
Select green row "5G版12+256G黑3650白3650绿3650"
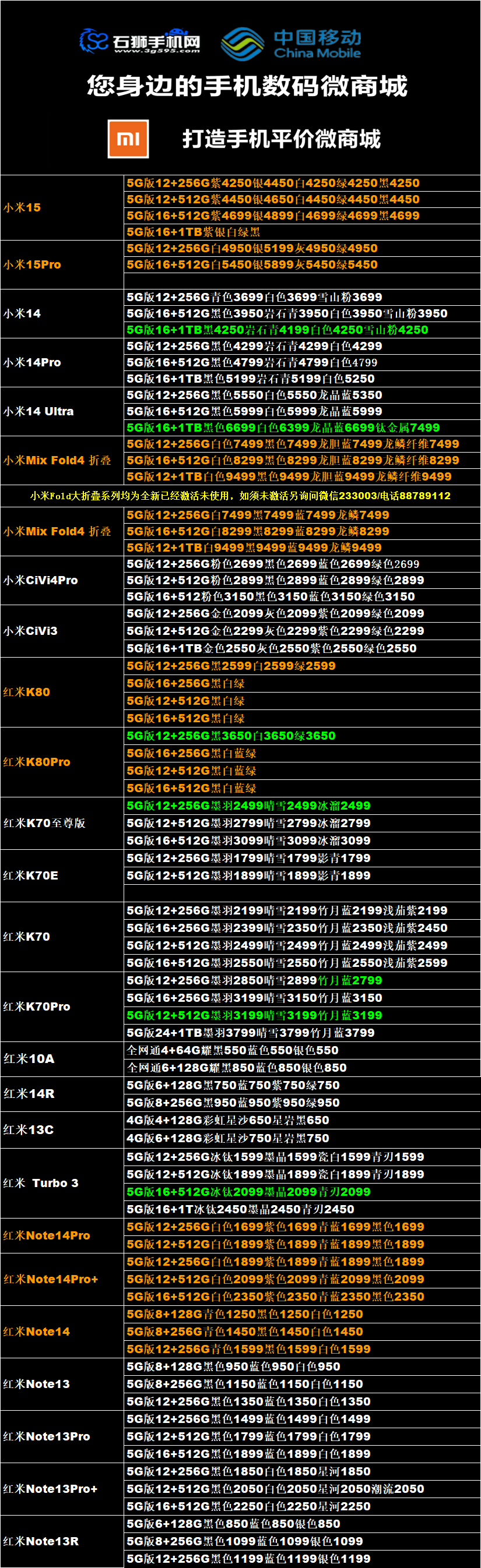(x=303, y=736)
